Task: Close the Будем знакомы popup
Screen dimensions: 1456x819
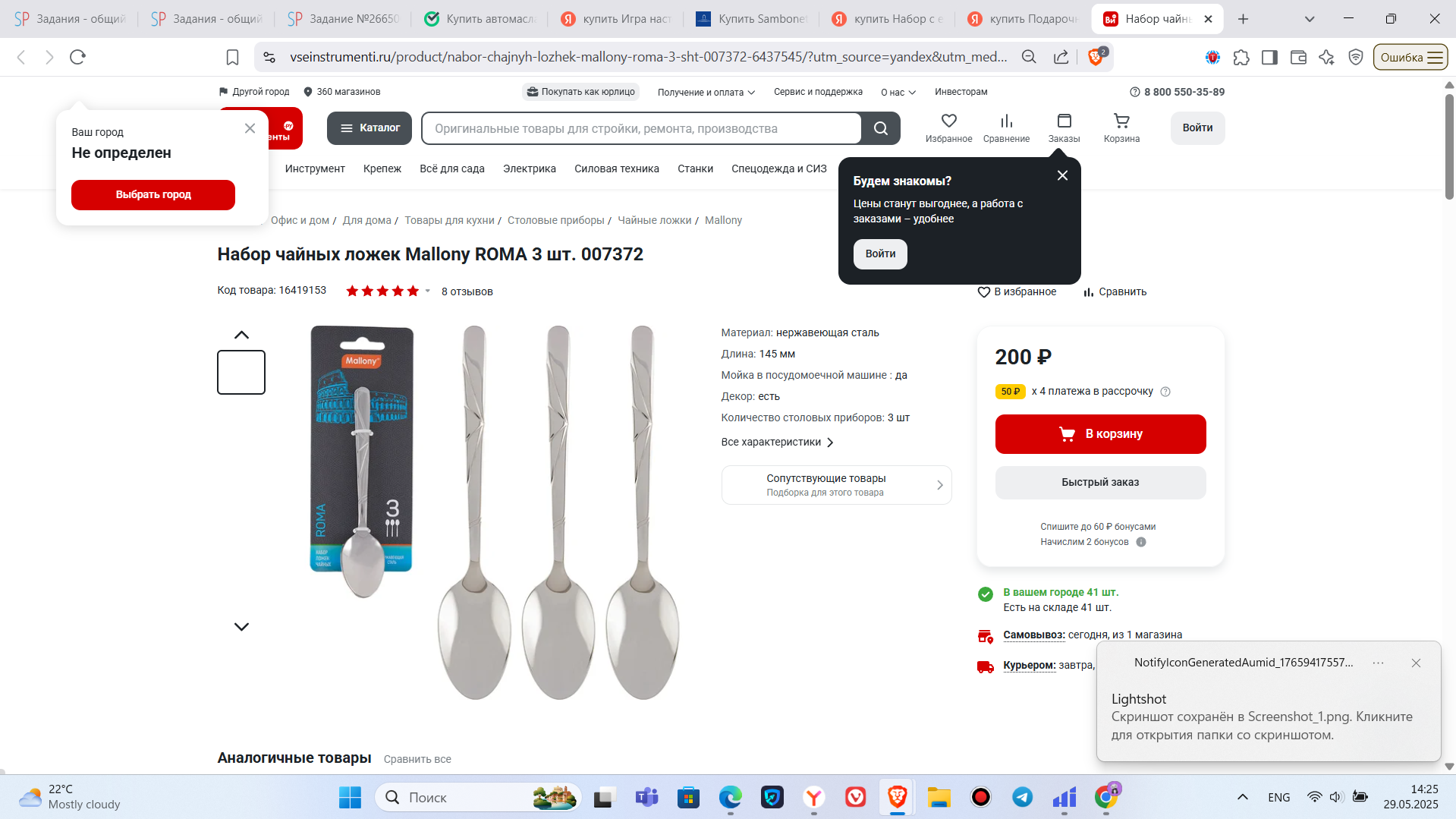Action: tap(1062, 175)
